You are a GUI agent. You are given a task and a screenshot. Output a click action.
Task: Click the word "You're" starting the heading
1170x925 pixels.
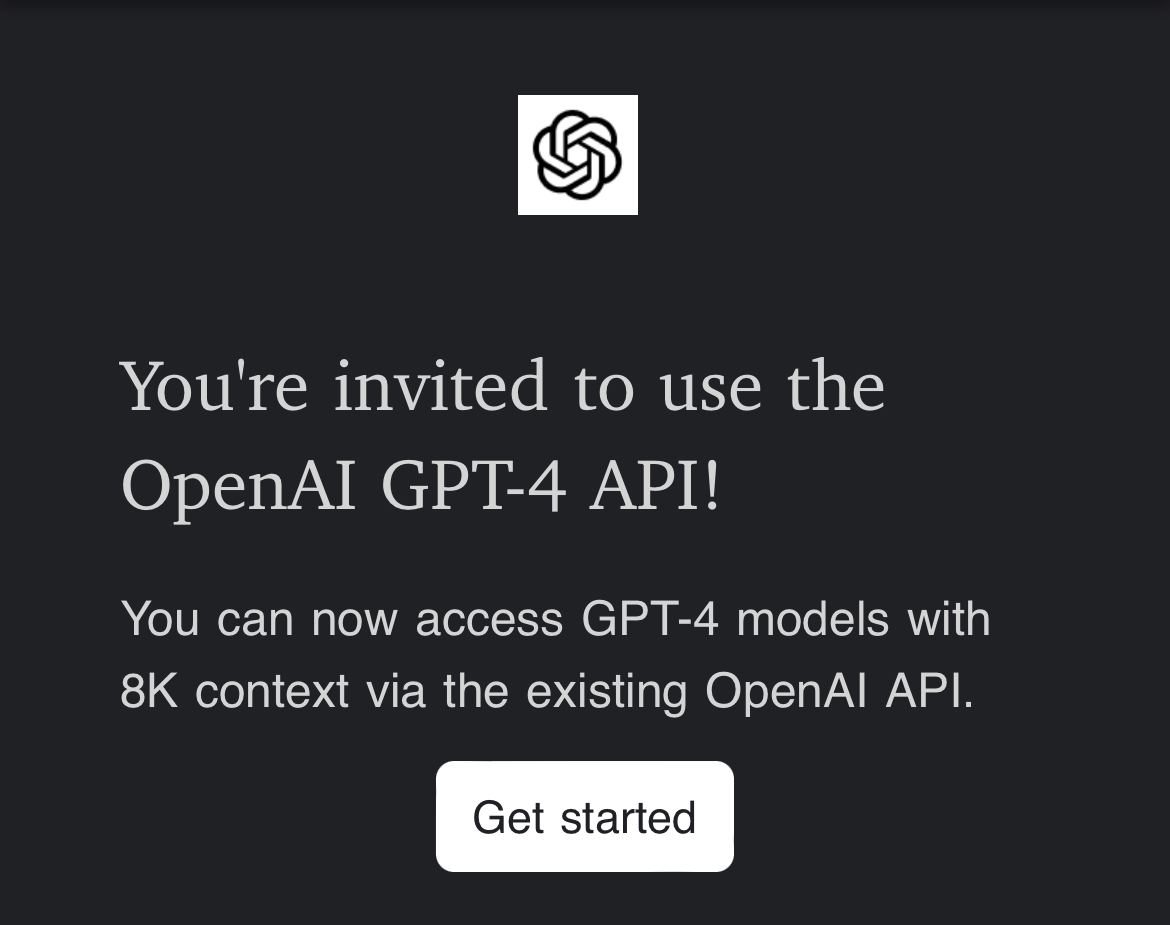pyautogui.click(x=215, y=386)
